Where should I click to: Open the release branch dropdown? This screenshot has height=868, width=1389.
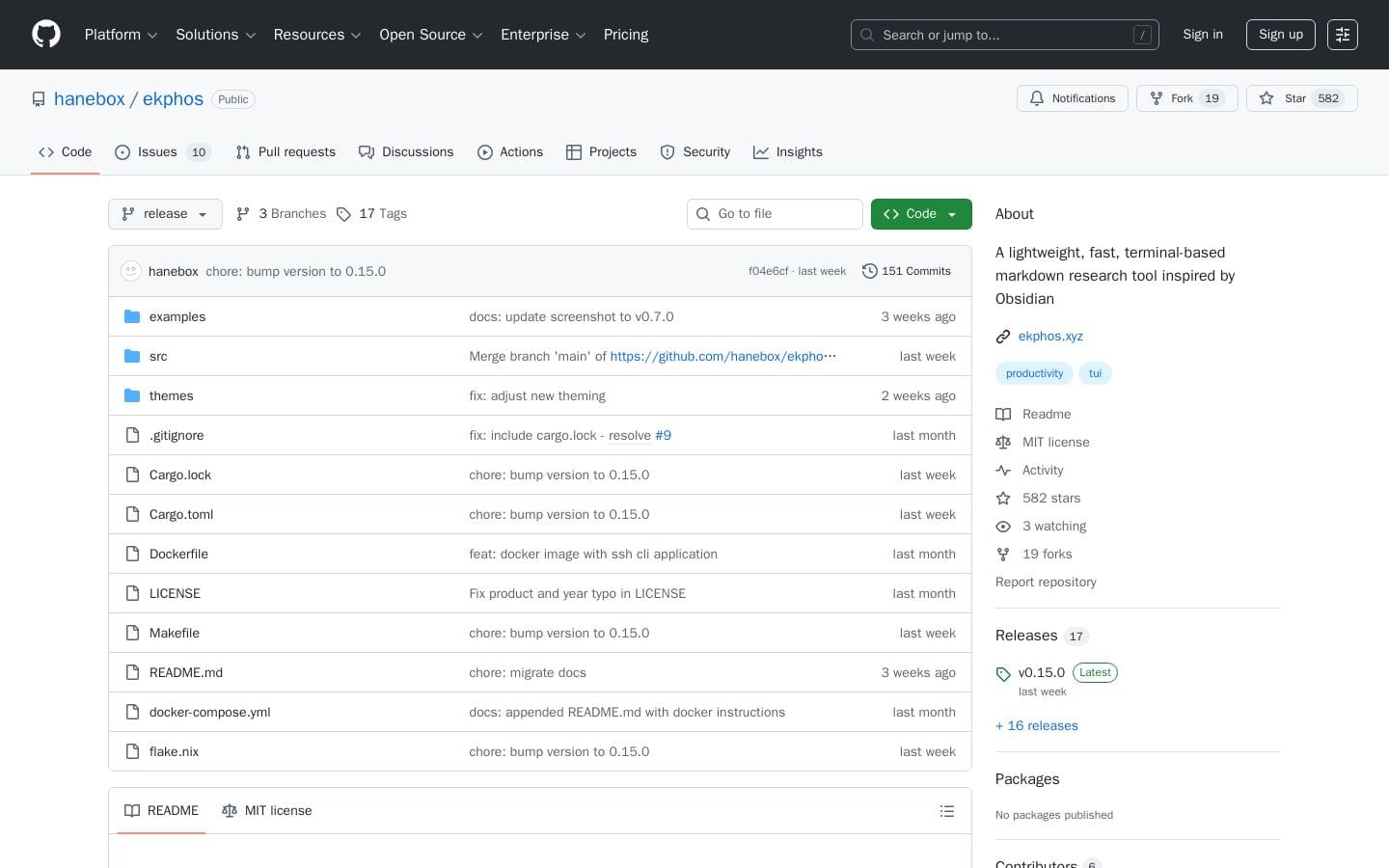(x=164, y=214)
